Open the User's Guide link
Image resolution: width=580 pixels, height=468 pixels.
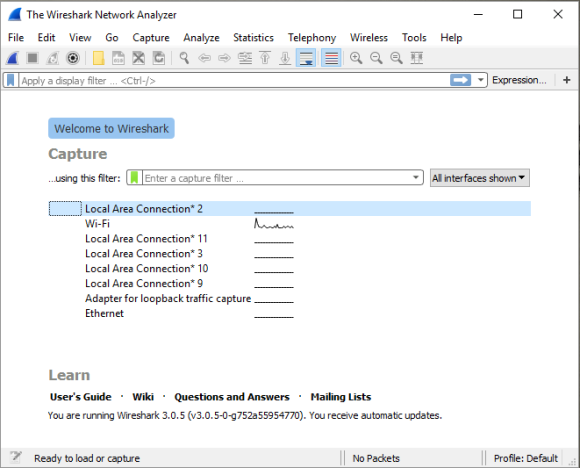[81, 397]
